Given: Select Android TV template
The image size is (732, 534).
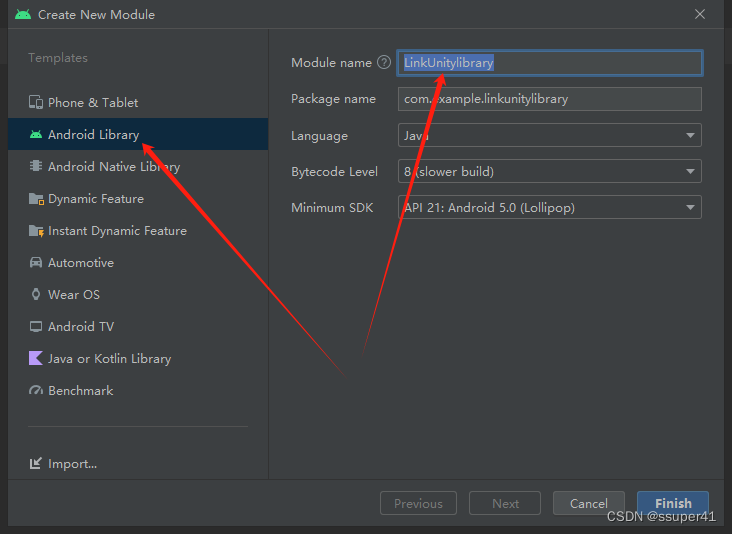Looking at the screenshot, I should click(138, 327).
